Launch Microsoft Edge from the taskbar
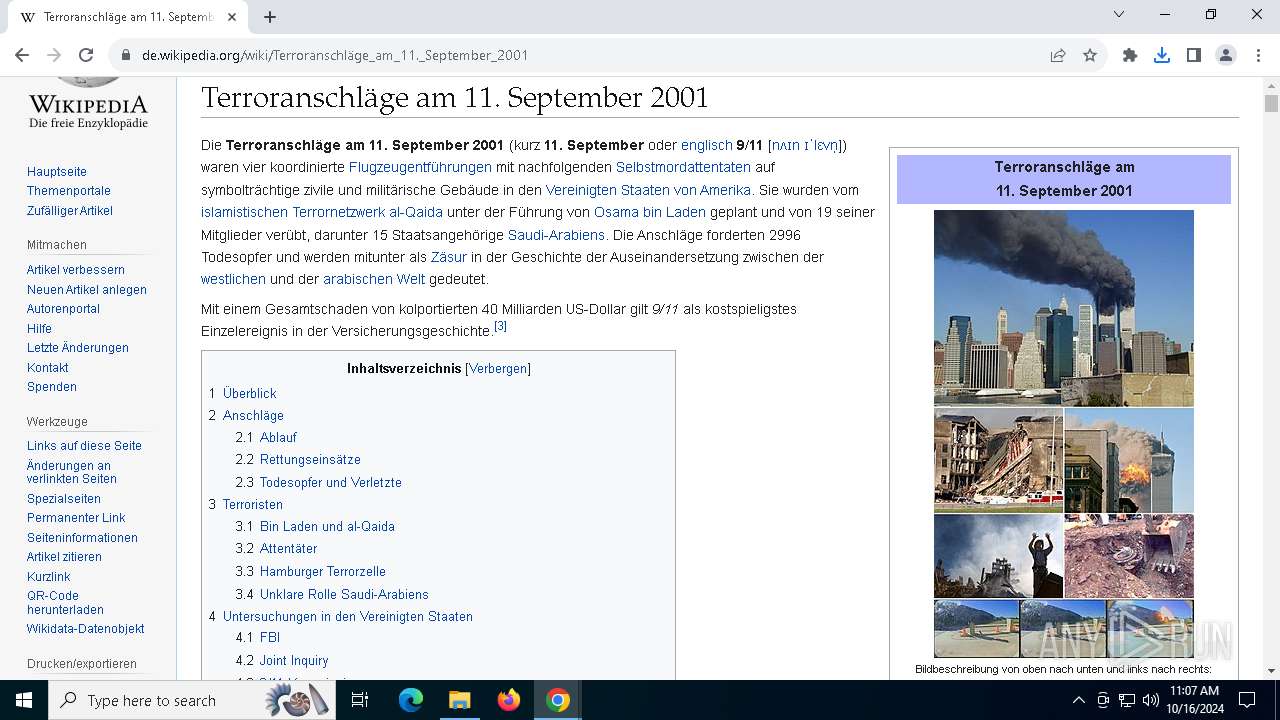The image size is (1280, 720). (x=411, y=700)
